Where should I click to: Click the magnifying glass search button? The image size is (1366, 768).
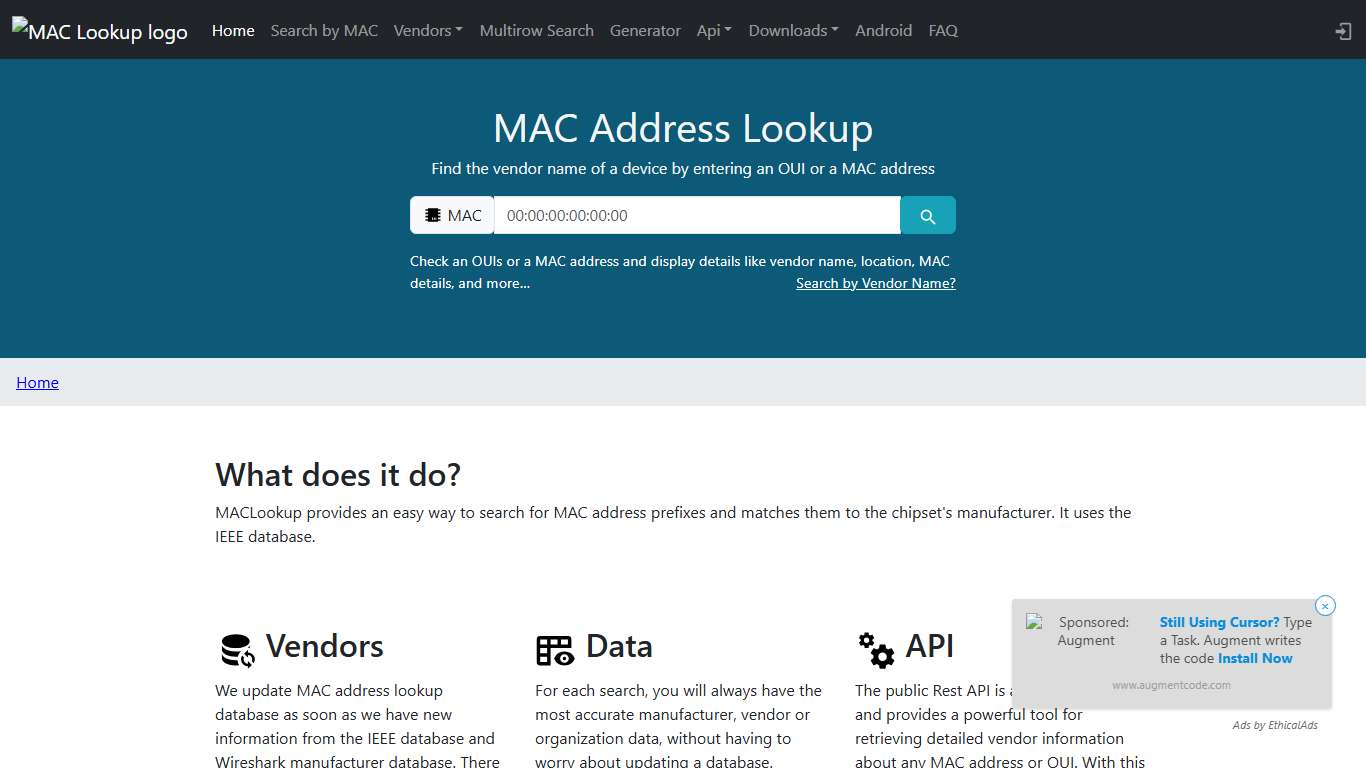tap(927, 215)
